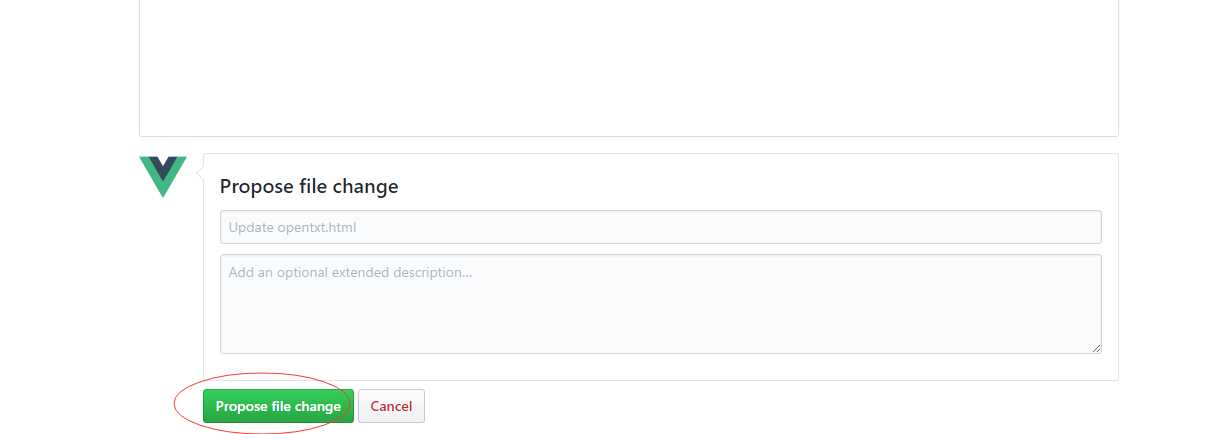Click the Vue logo avatar
This screenshot has width=1224, height=434.
[x=162, y=176]
